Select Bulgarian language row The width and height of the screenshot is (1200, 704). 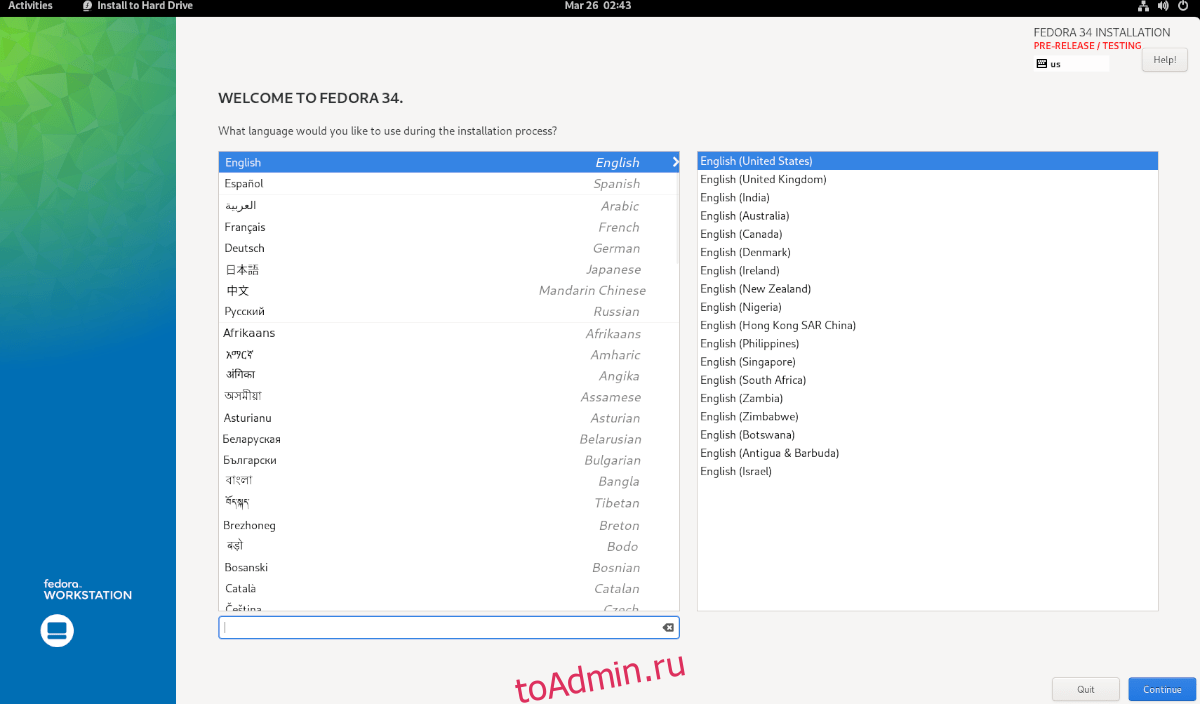(x=448, y=460)
